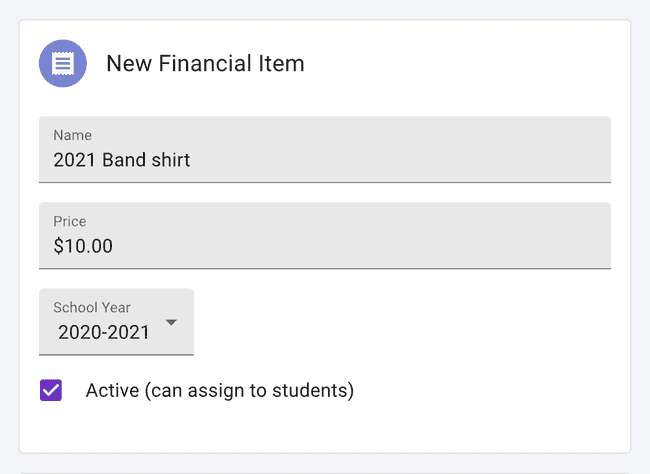Screen dimensions: 650x474
Task: Uncheck the Active checkbox
Action: point(51,390)
